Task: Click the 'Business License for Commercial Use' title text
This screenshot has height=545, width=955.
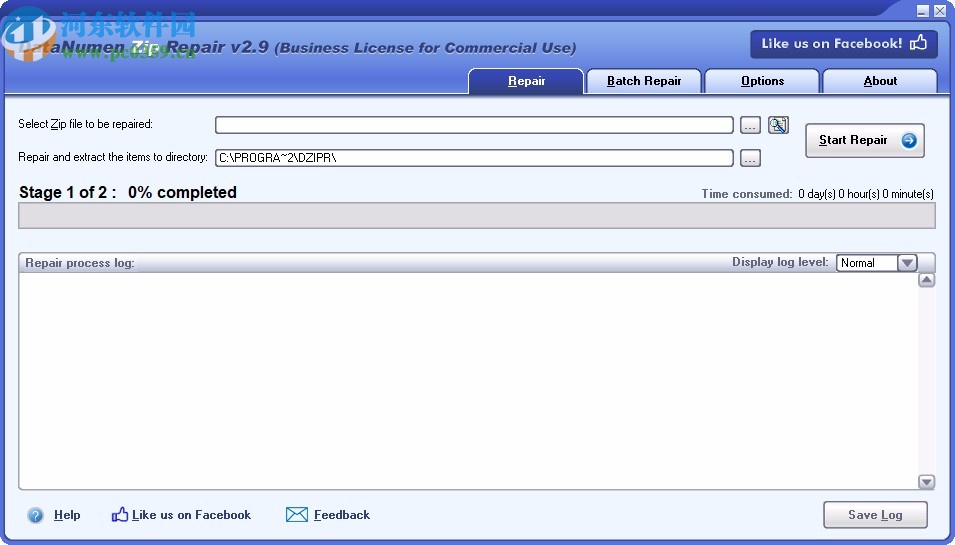Action: pyautogui.click(x=425, y=48)
